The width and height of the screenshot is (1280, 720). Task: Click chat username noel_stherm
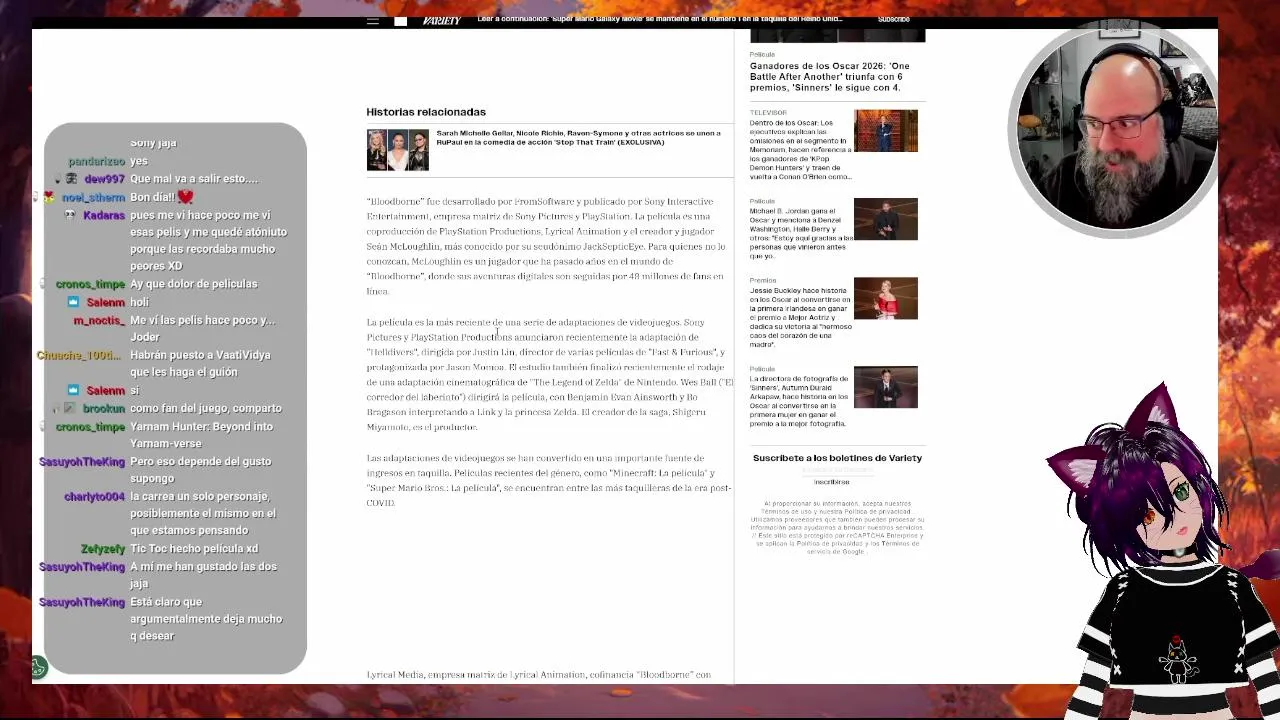click(93, 197)
